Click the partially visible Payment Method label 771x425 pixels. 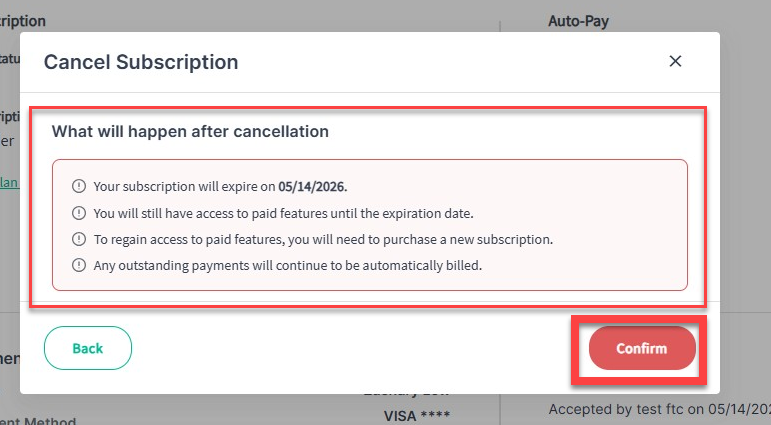38,421
